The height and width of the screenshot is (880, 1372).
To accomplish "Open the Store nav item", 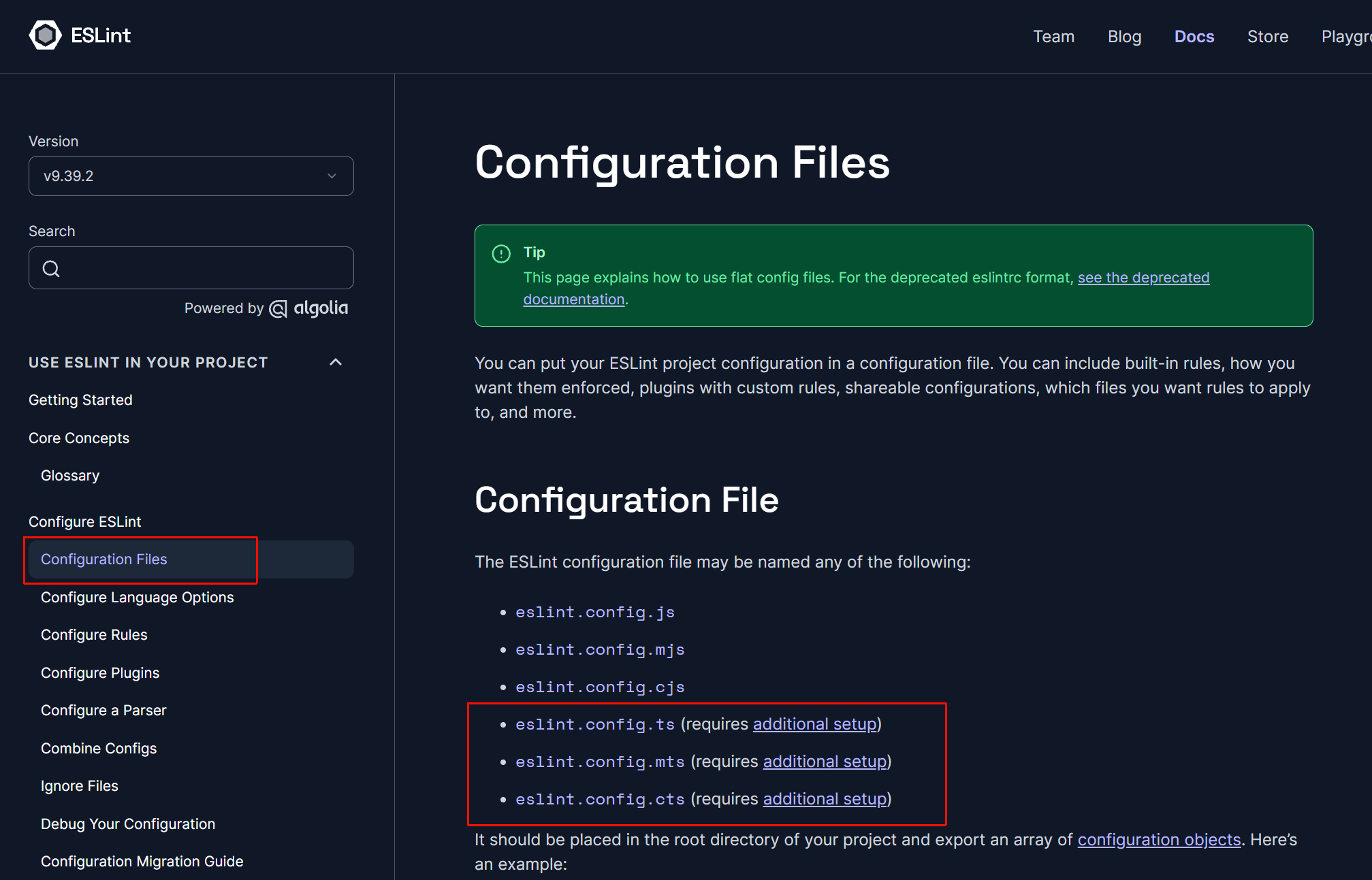I will [1267, 37].
